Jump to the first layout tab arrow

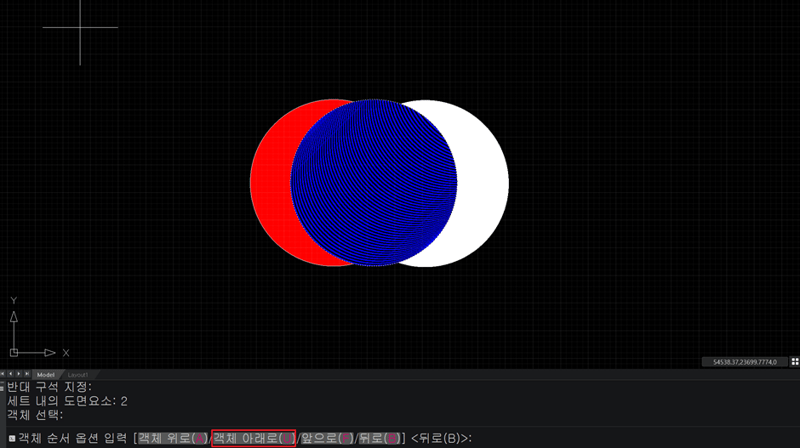click(3, 374)
